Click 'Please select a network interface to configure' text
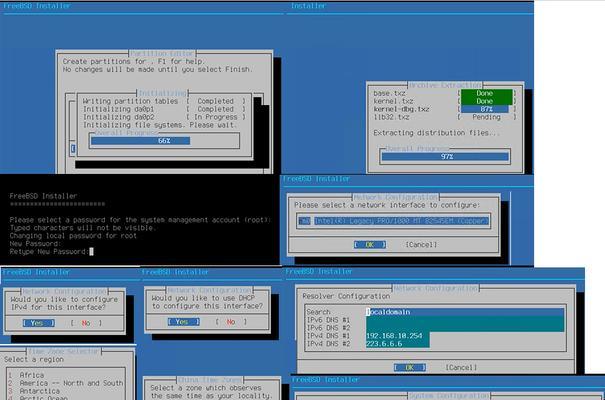This screenshot has width=605, height=400. [x=387, y=205]
